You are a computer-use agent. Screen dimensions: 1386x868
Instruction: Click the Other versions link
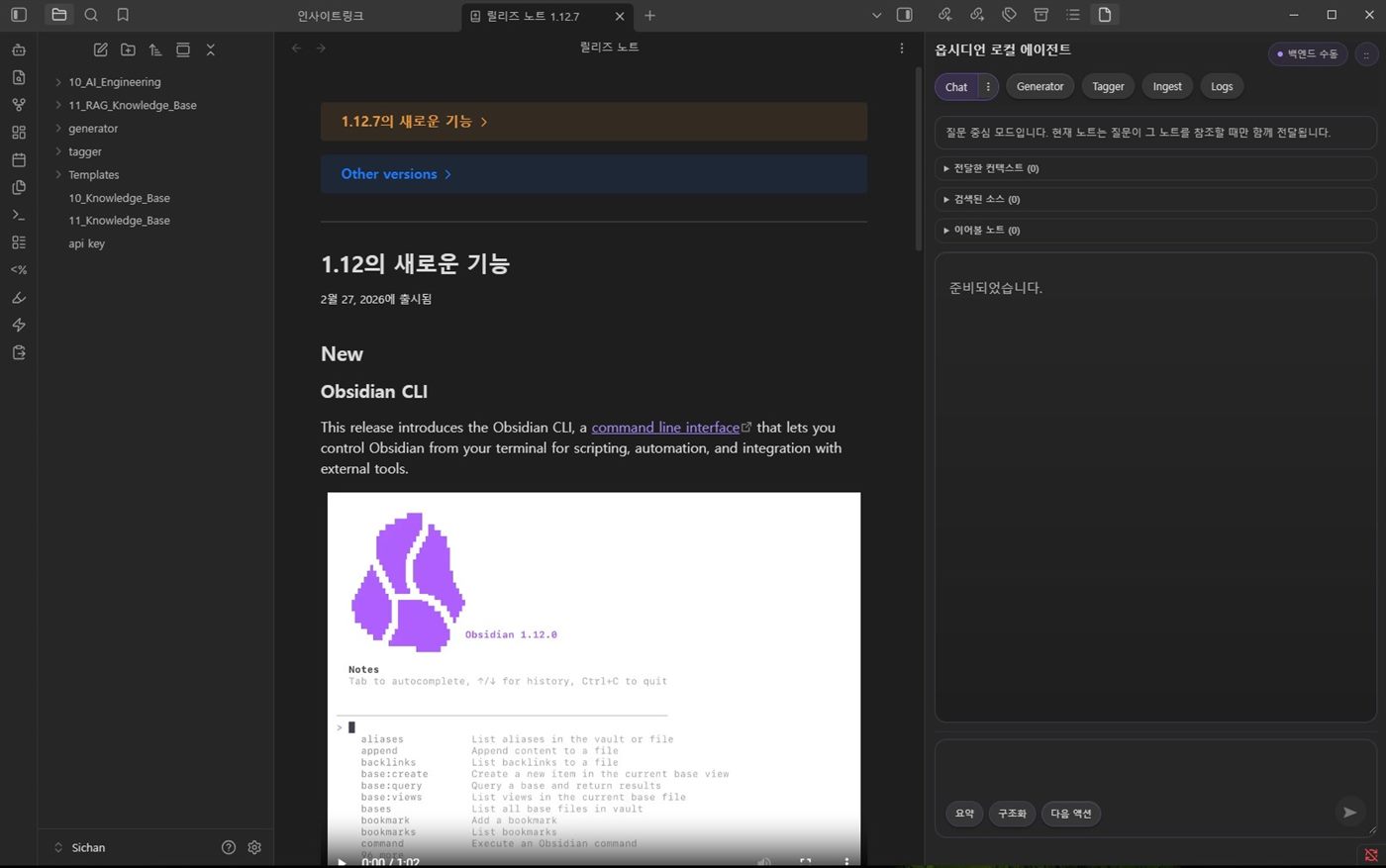[389, 173]
